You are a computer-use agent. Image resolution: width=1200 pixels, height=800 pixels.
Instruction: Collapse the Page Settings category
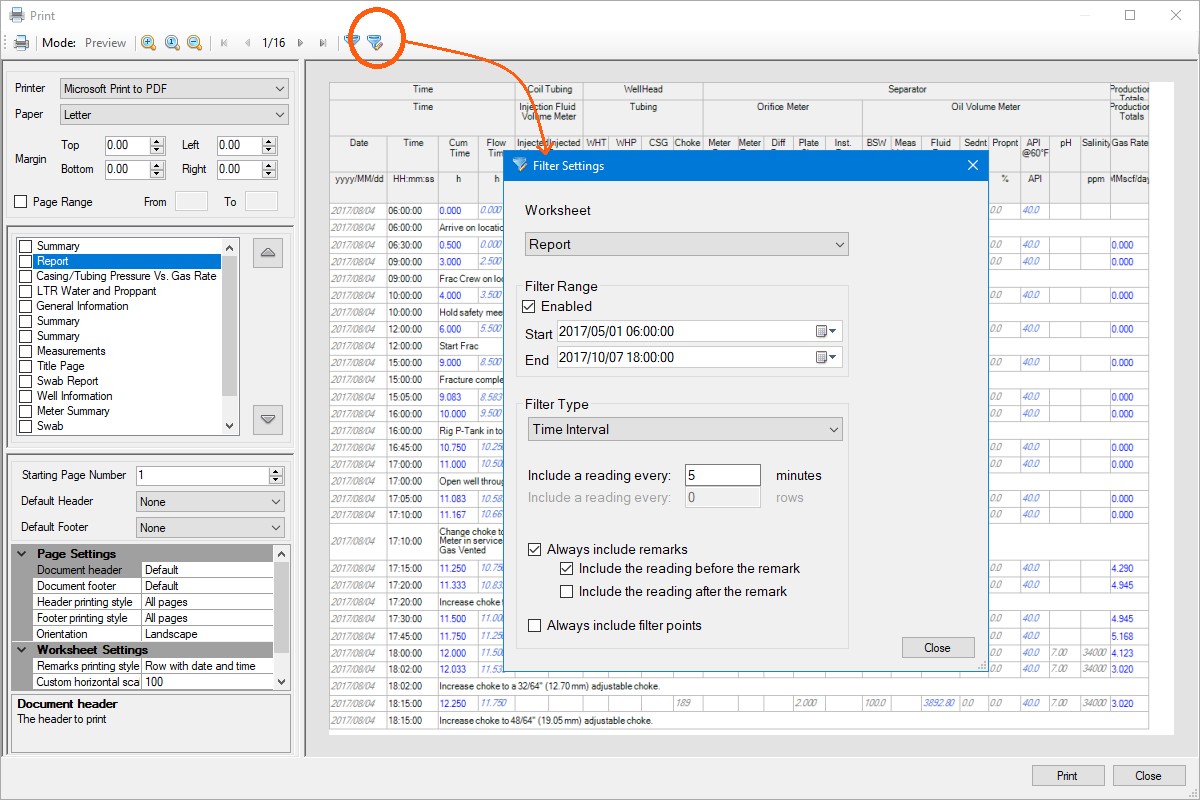[21, 554]
